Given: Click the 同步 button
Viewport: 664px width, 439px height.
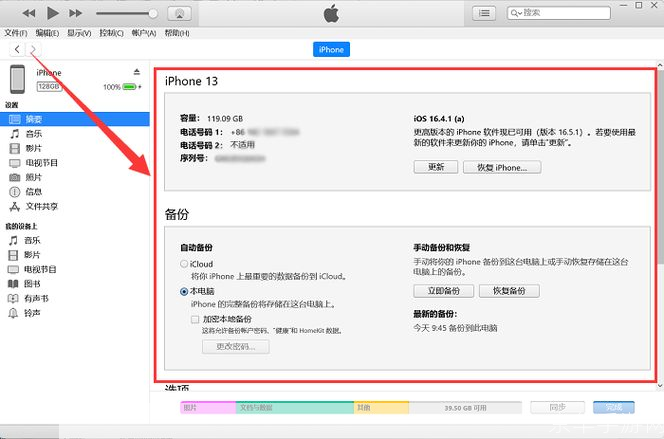Looking at the screenshot, I should coord(557,407).
